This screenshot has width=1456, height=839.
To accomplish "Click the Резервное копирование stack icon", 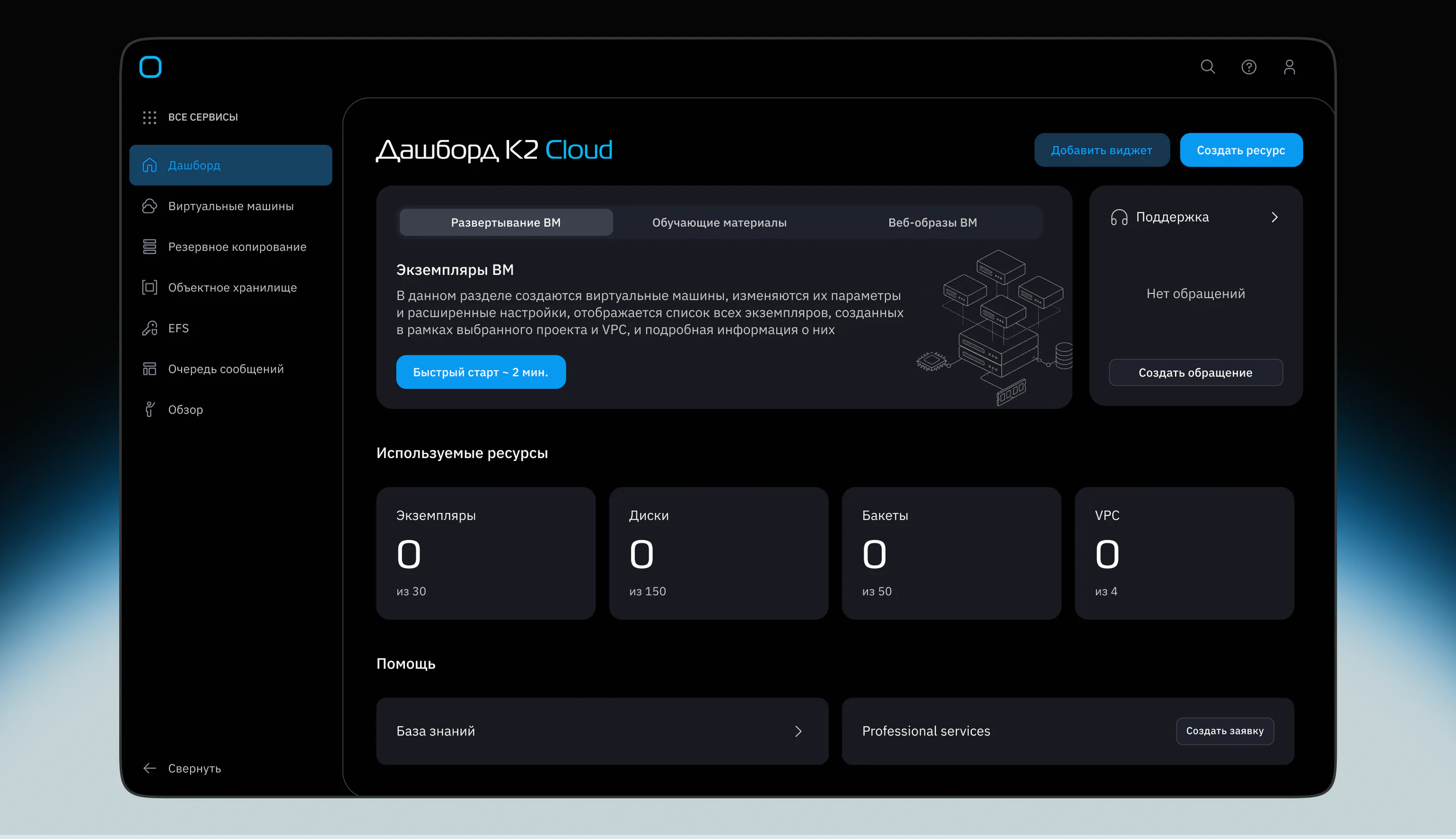I will point(150,247).
